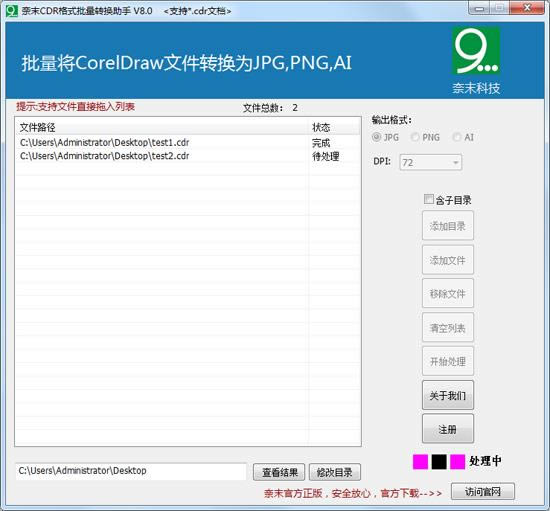Click the red hint 提示:支持文件直接拖入列表
The image size is (550, 511).
(75, 107)
